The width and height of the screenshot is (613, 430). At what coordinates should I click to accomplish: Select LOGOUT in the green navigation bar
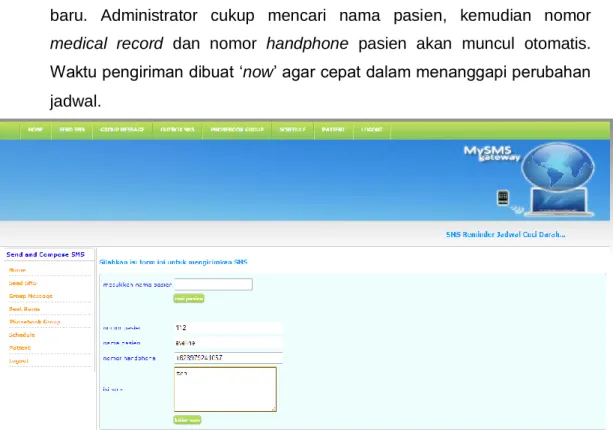pyautogui.click(x=372, y=130)
